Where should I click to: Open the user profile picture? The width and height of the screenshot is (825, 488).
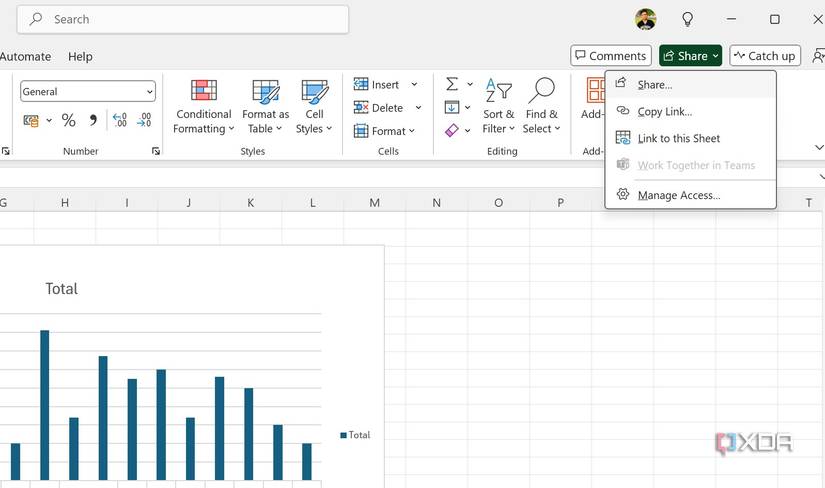[x=646, y=19]
